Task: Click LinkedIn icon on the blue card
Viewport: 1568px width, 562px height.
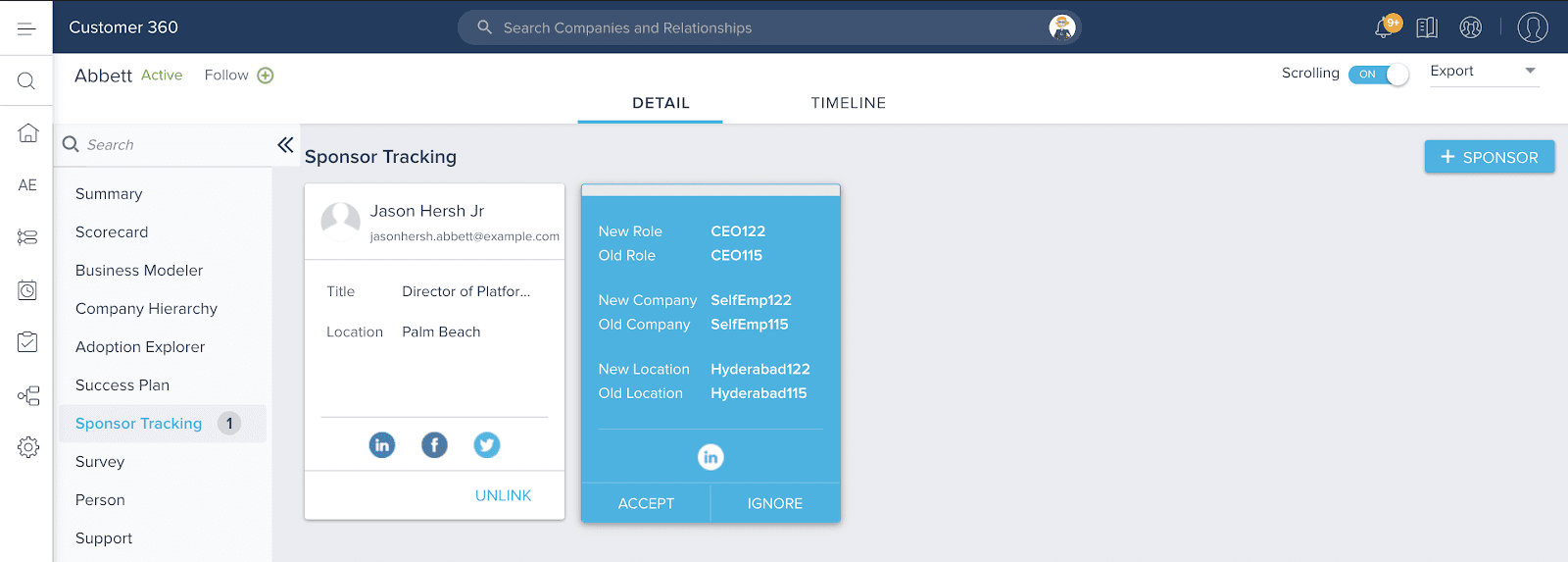Action: (x=710, y=457)
